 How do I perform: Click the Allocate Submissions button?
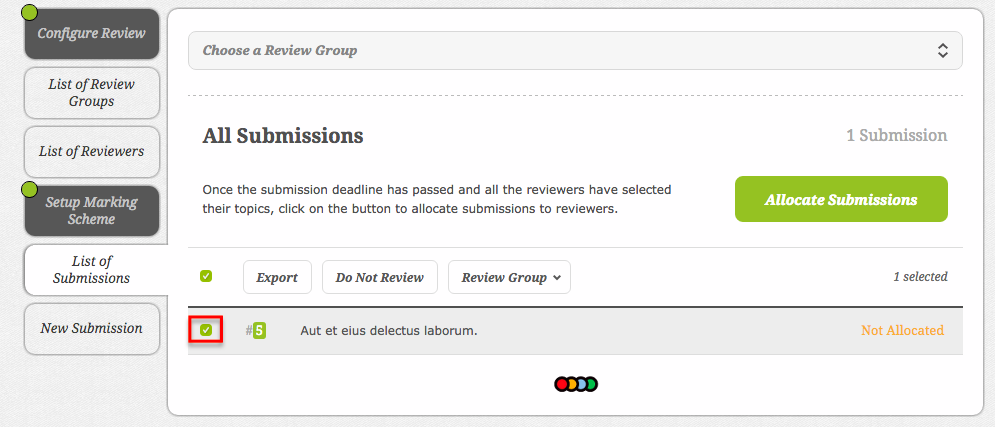tap(841, 199)
